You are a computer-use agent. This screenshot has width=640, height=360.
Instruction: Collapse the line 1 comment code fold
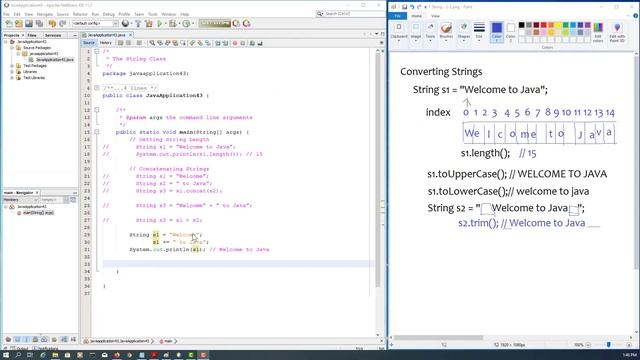pyautogui.click(x=97, y=51)
